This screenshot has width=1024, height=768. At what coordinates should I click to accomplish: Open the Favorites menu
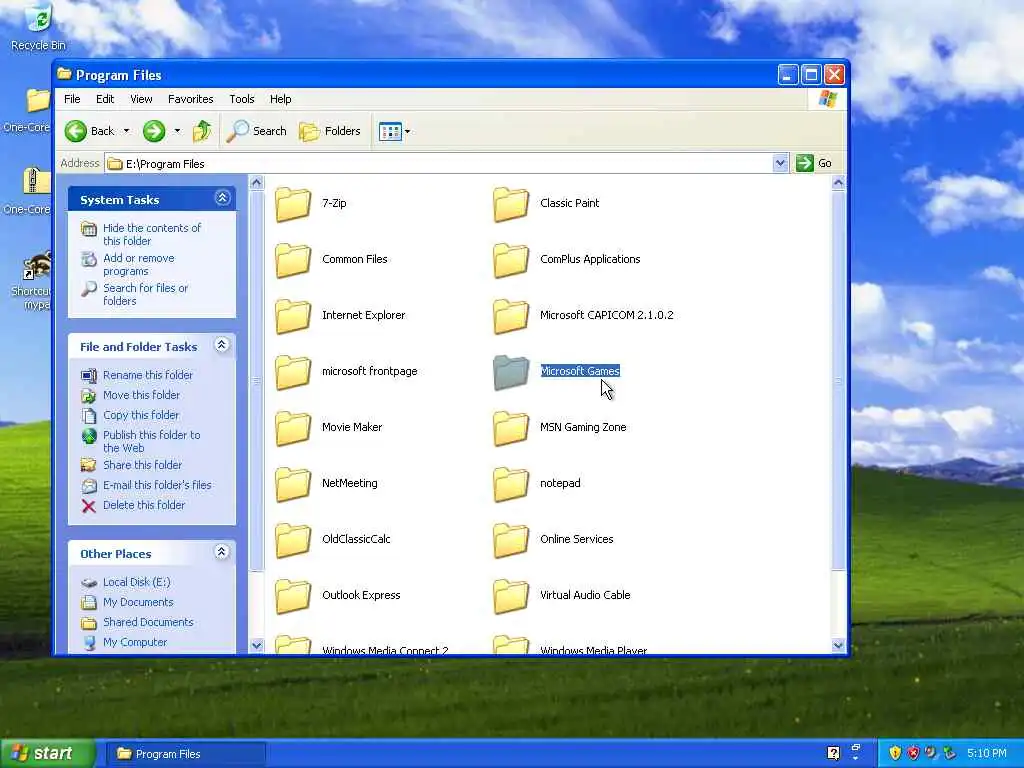[x=191, y=99]
